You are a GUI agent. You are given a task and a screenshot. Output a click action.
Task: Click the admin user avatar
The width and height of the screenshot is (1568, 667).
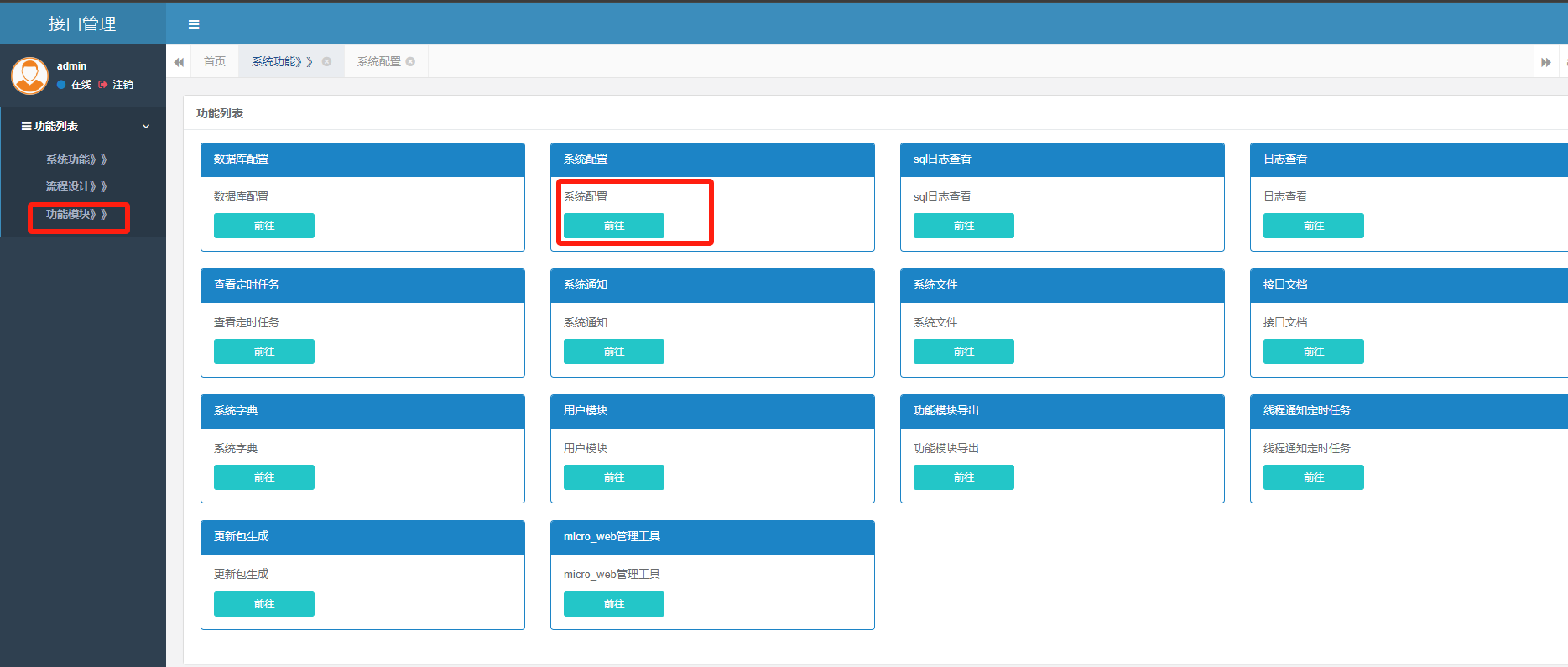29,76
